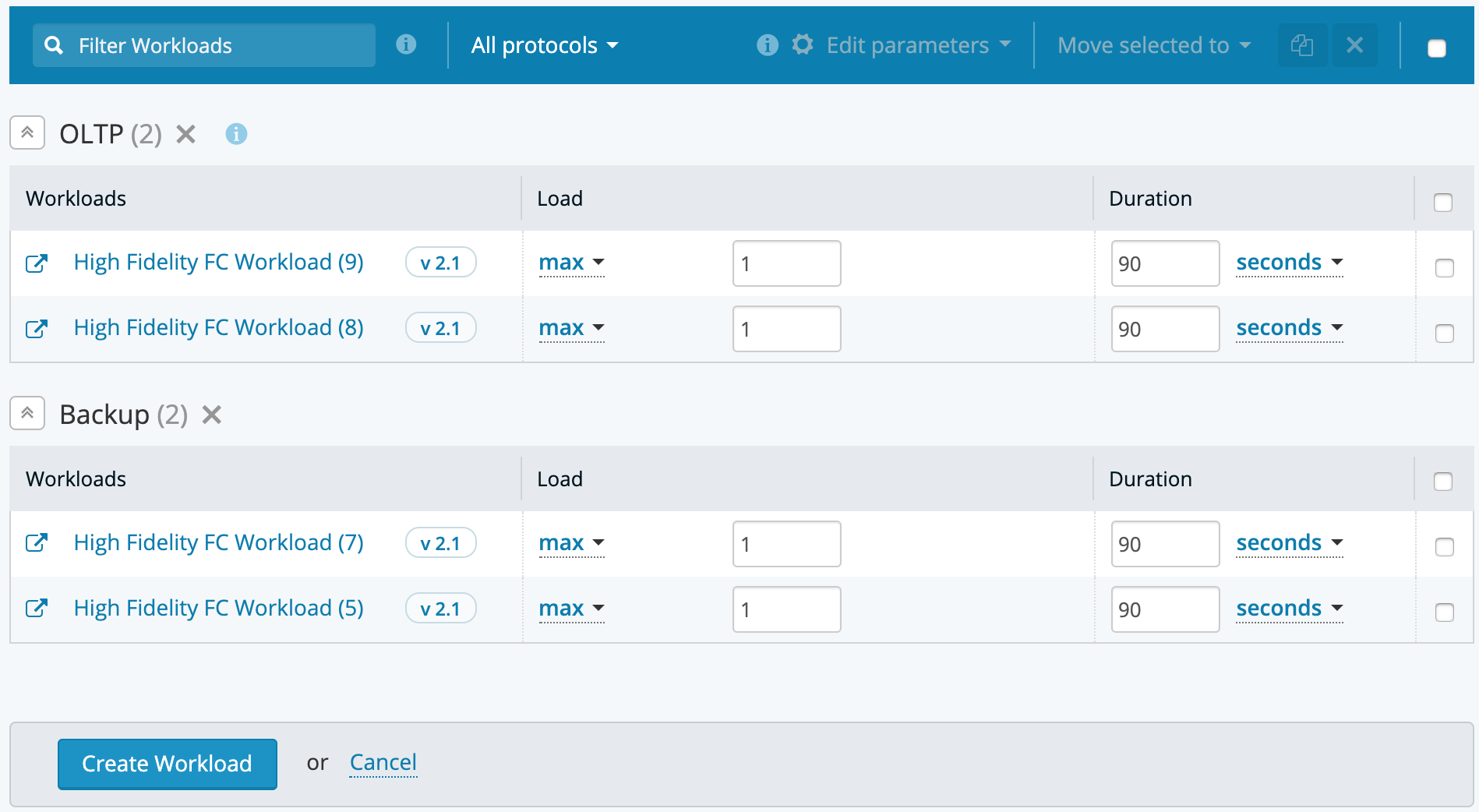
Task: Click duration field for Workload (7)
Action: tap(1166, 544)
